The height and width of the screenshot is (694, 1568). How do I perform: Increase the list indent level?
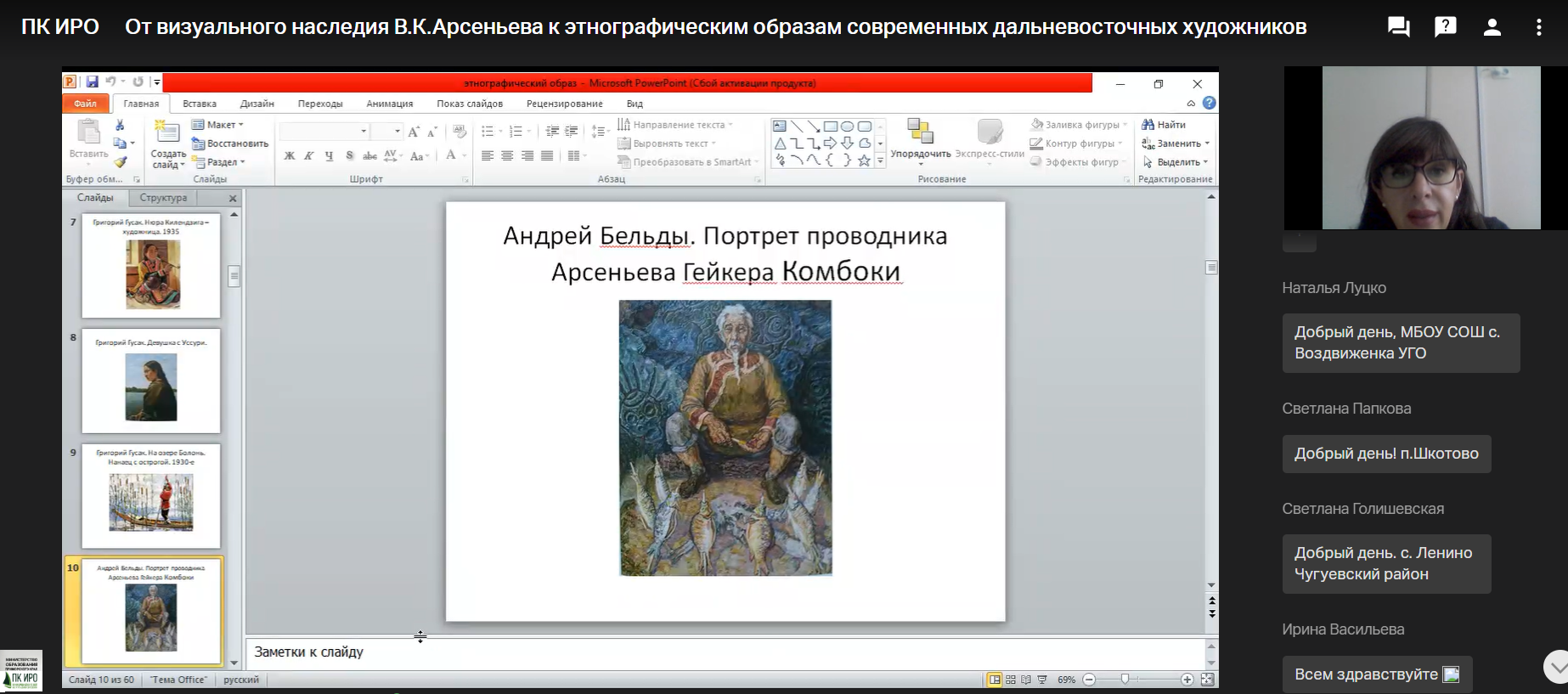572,132
